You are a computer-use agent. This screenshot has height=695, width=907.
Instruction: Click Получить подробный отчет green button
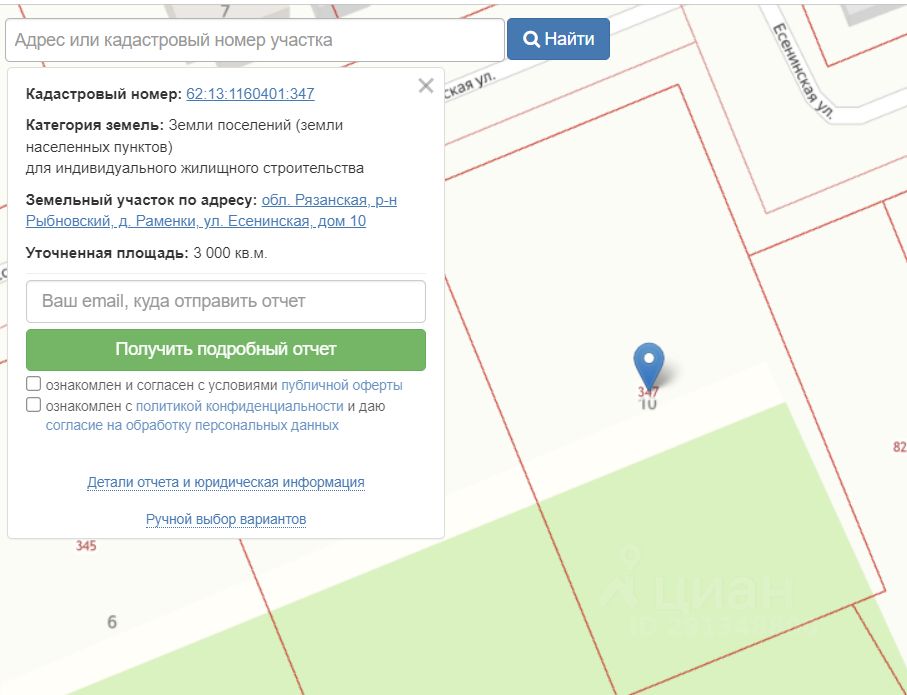pyautogui.click(x=226, y=350)
